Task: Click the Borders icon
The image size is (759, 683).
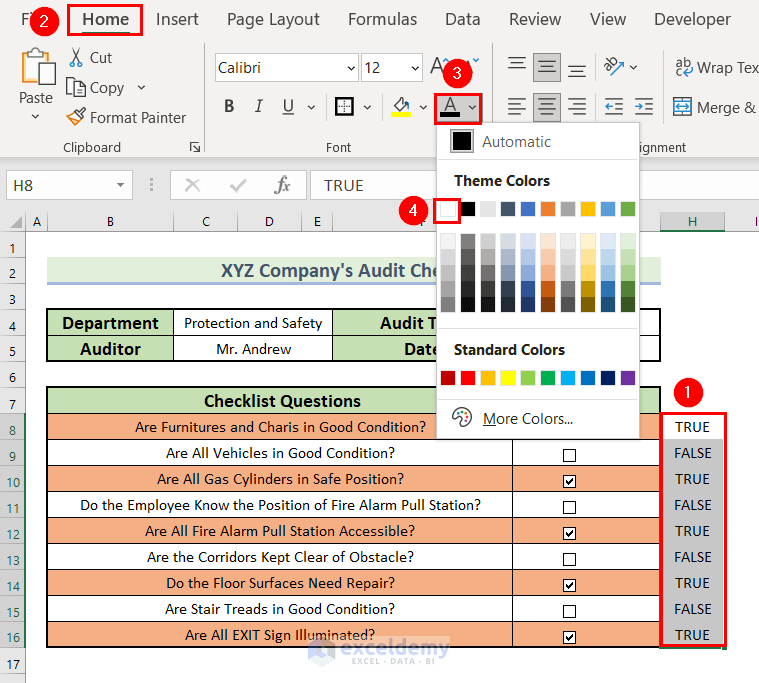Action: [344, 107]
